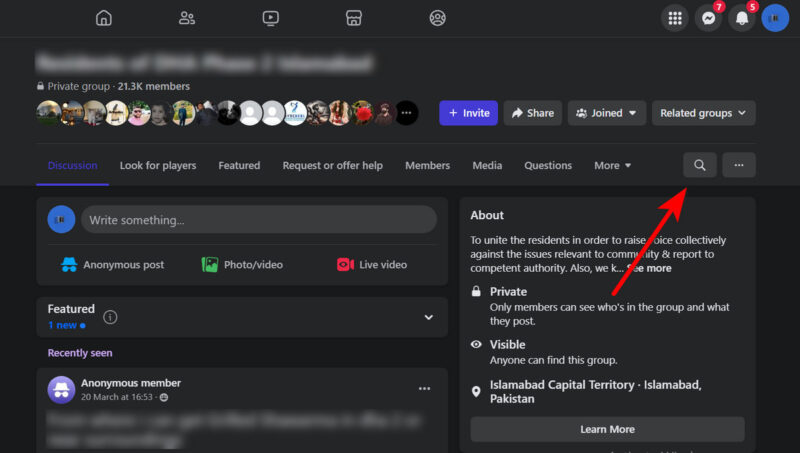Open the Watch video icon
800x453 pixels.
tap(270, 18)
